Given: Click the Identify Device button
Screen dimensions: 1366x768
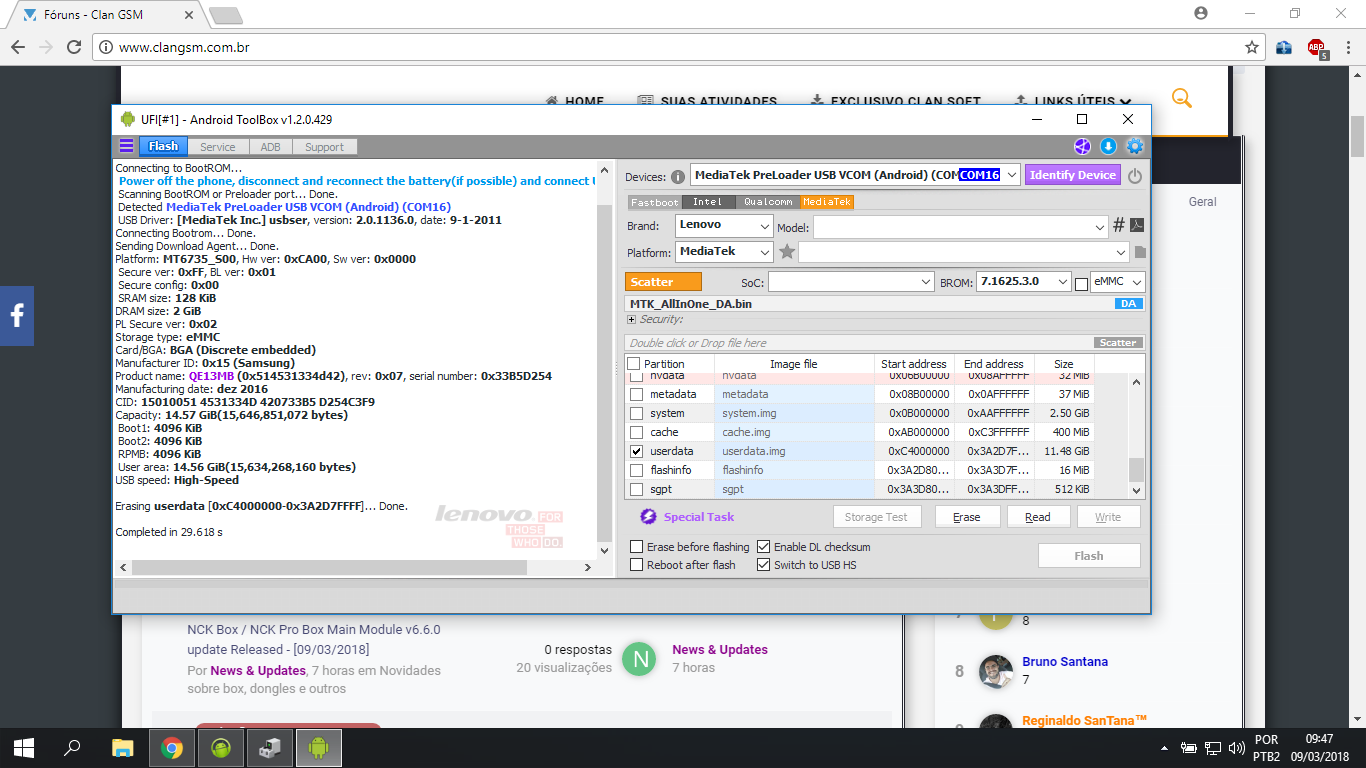Looking at the screenshot, I should click(1073, 175).
